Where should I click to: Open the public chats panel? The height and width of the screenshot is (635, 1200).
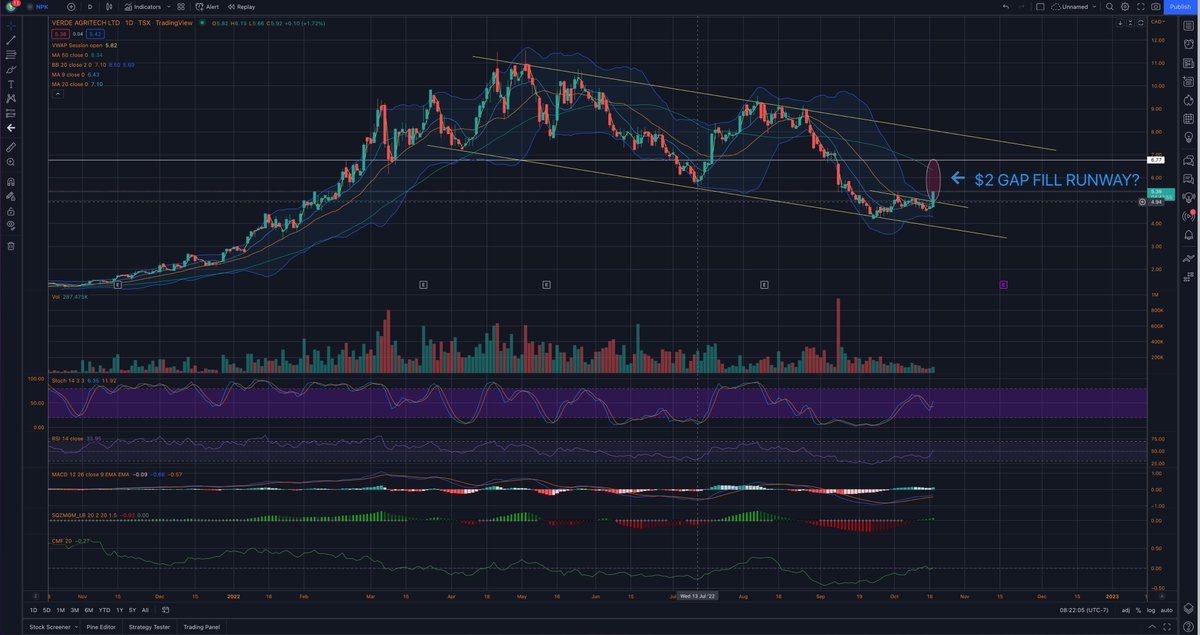click(1188, 159)
